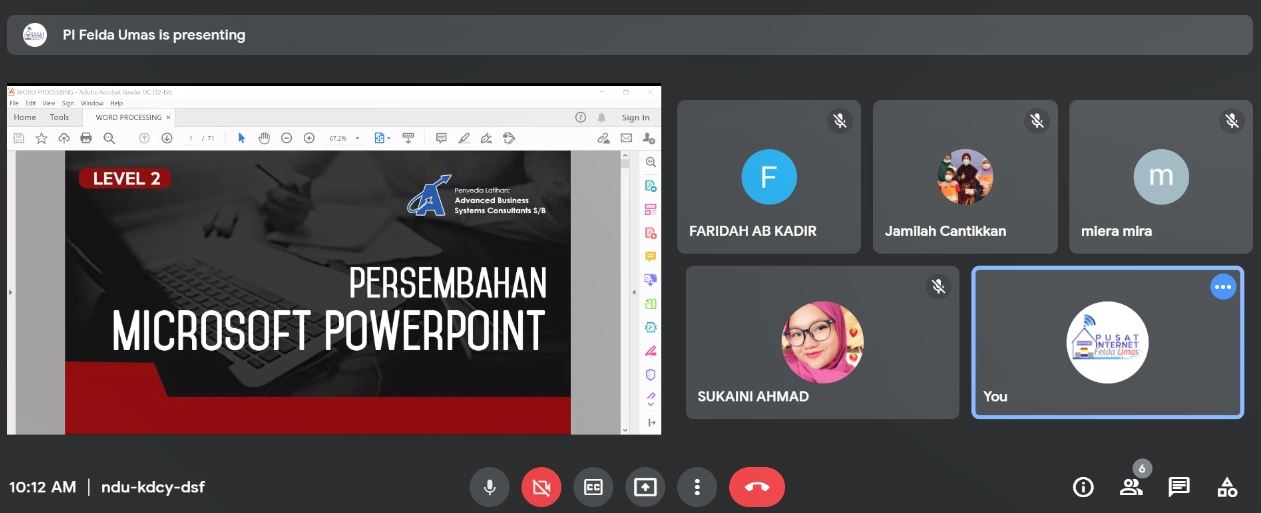Open the Activities panel icon
Viewport: 1261px width, 513px height.
click(x=1227, y=487)
